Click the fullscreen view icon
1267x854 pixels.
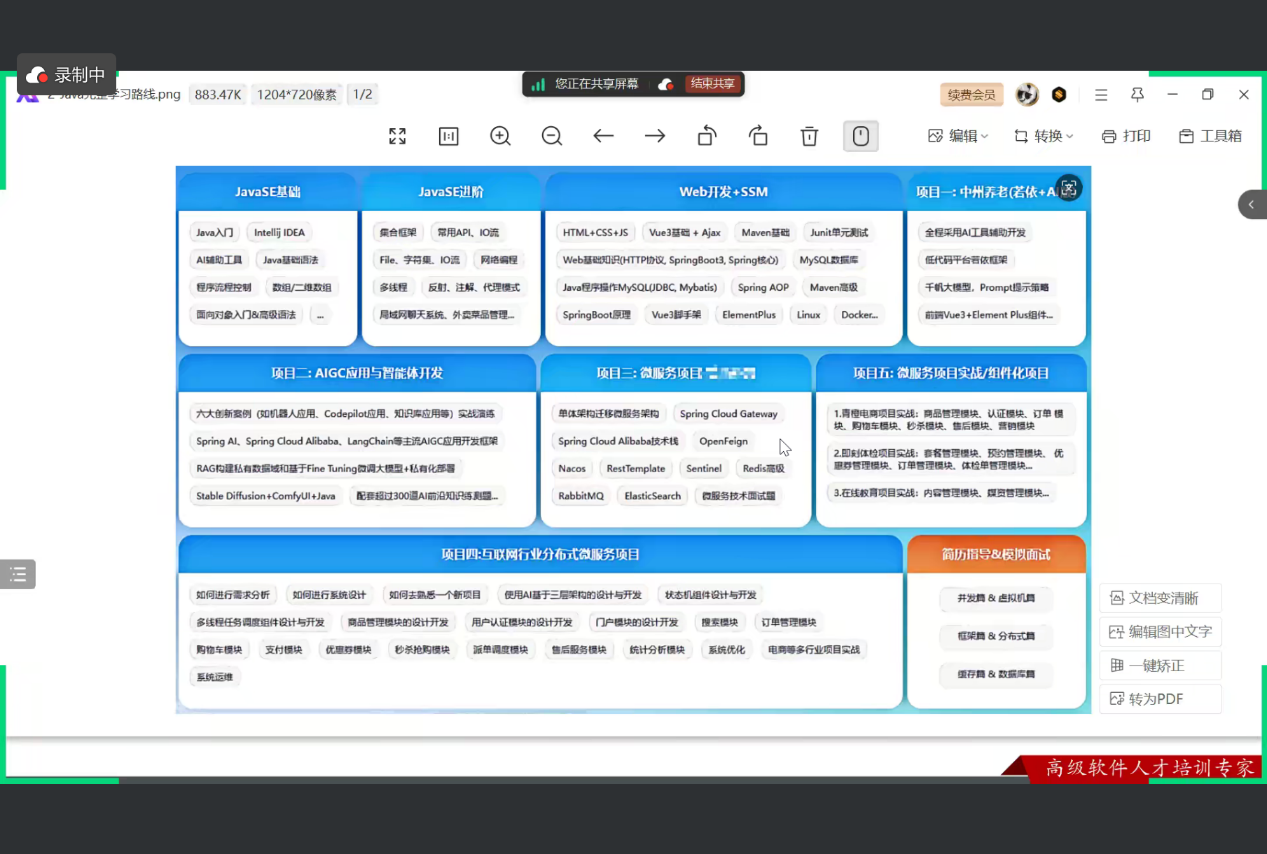point(397,136)
